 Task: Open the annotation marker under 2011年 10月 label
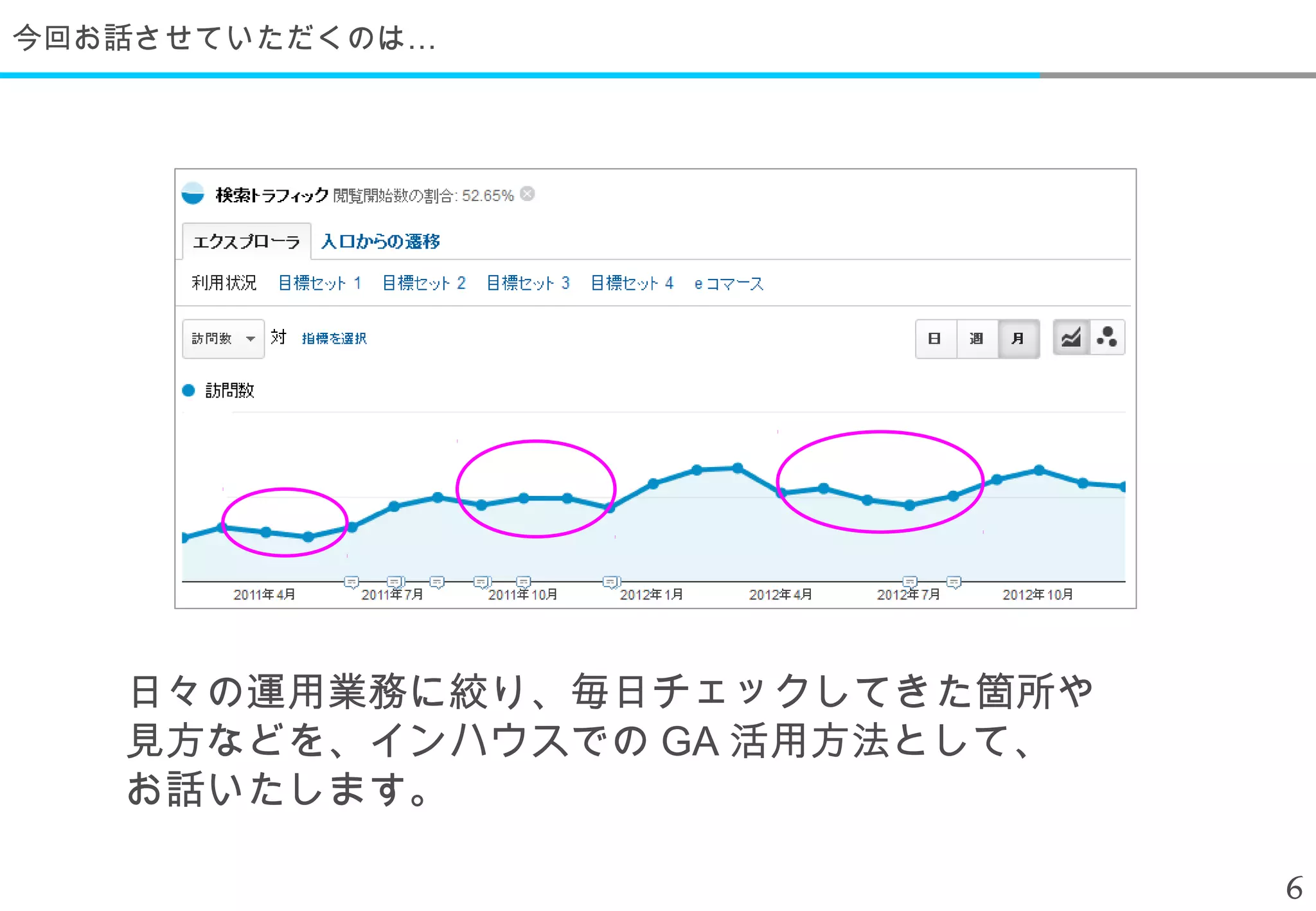pyautogui.click(x=524, y=582)
